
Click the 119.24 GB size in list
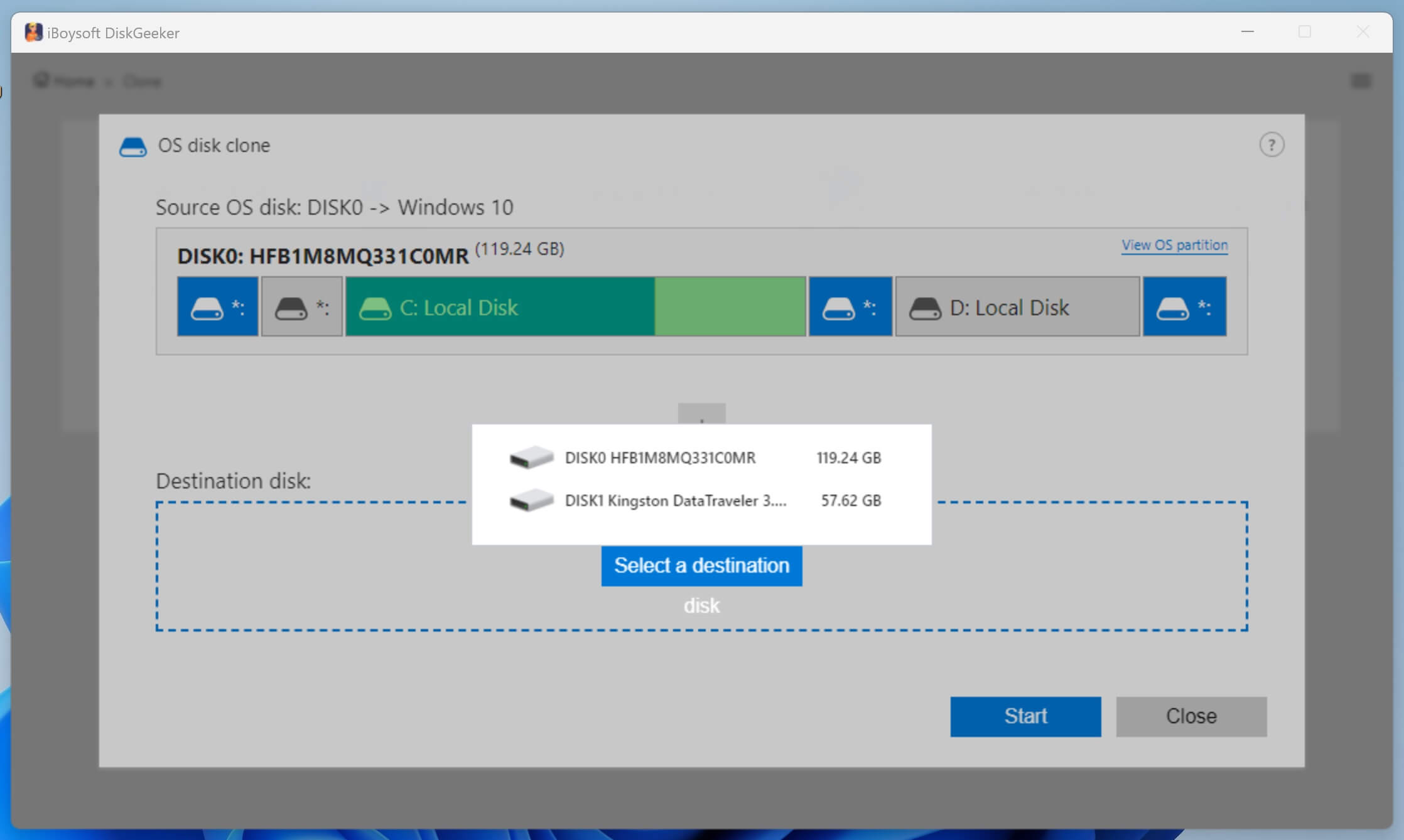click(x=848, y=458)
